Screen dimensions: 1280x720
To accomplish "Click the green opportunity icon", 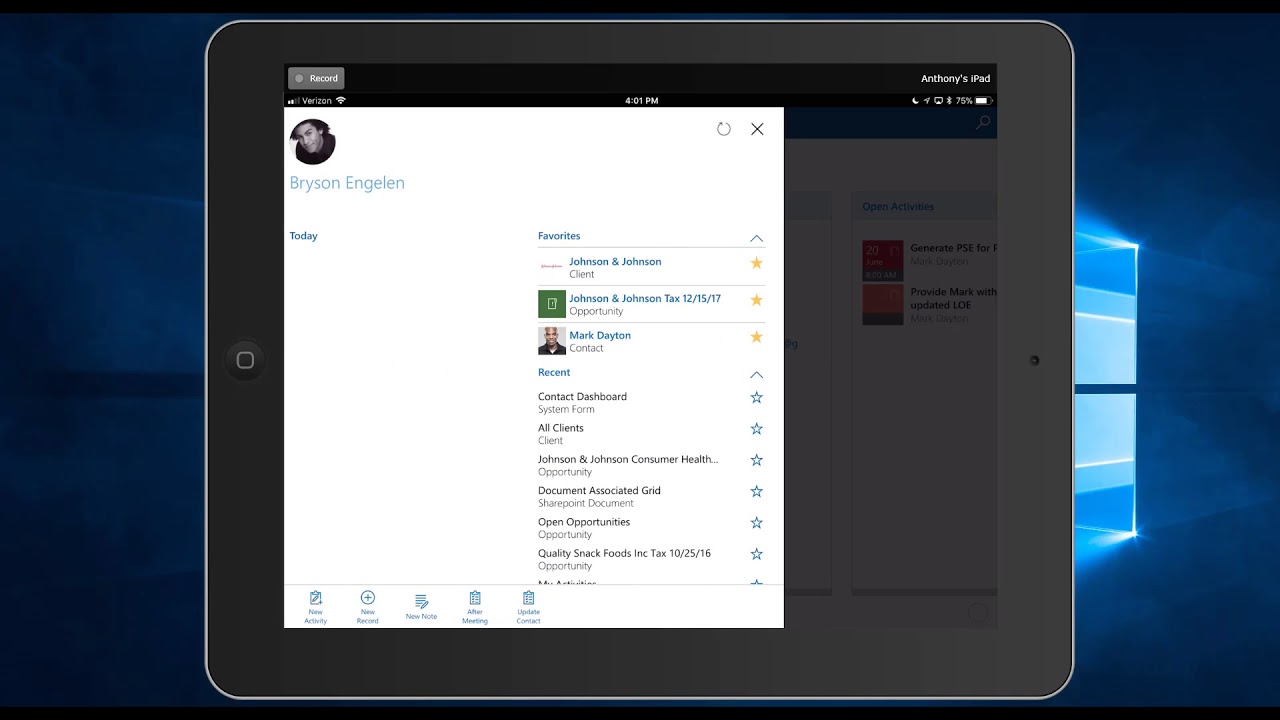I will pos(552,304).
